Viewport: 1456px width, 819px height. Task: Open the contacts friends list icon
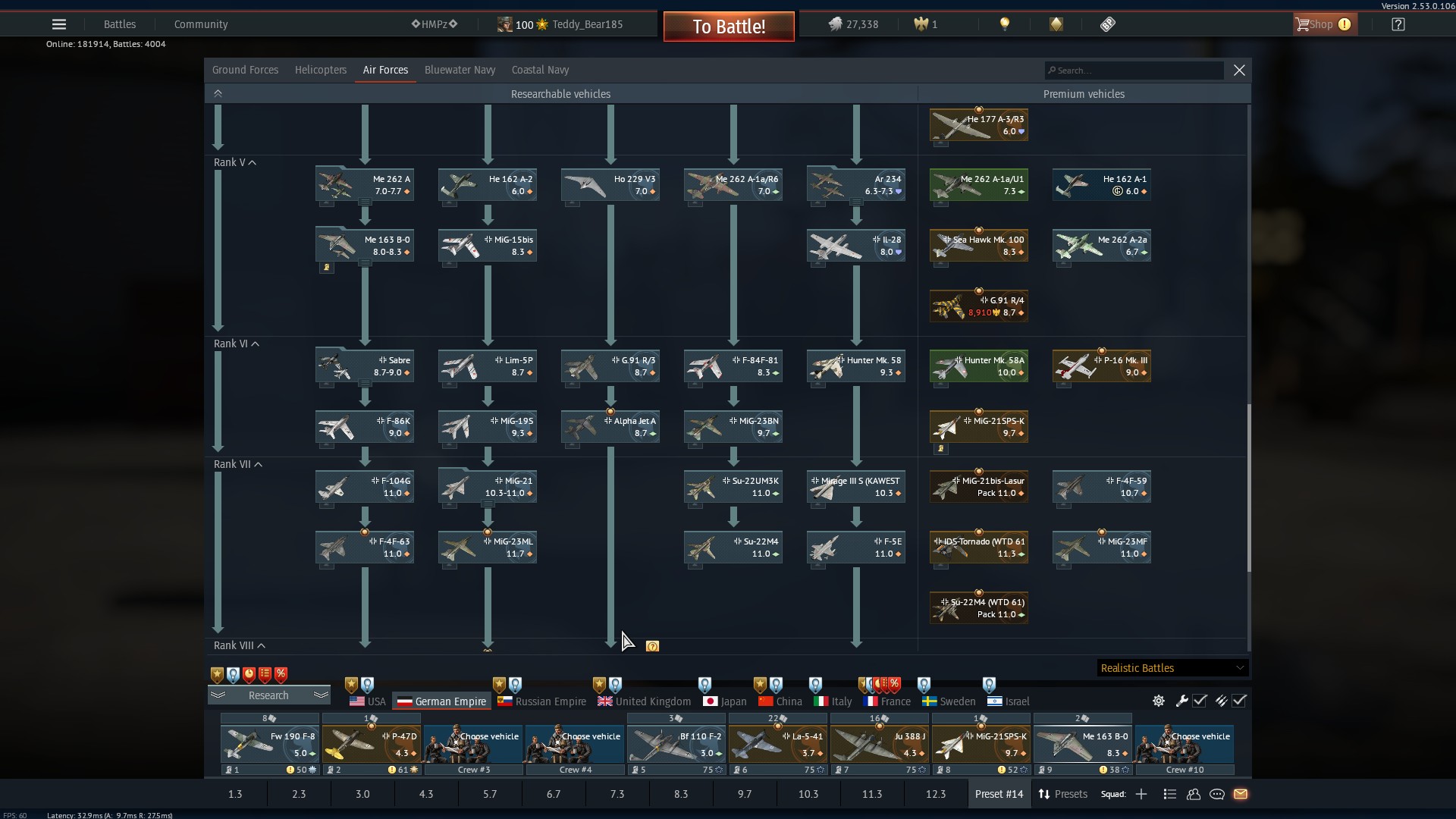pyautogui.click(x=1194, y=794)
